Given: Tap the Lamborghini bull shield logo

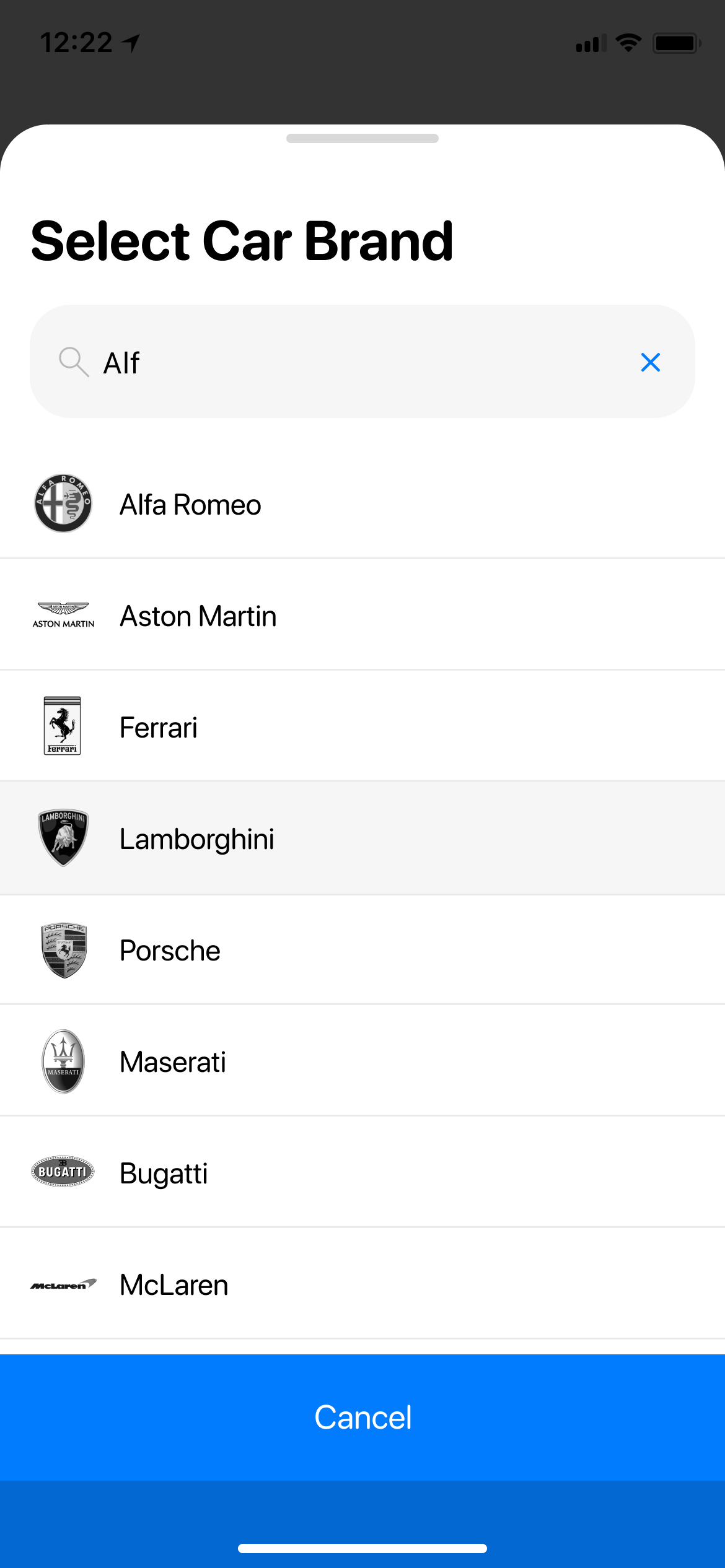Looking at the screenshot, I should (63, 838).
